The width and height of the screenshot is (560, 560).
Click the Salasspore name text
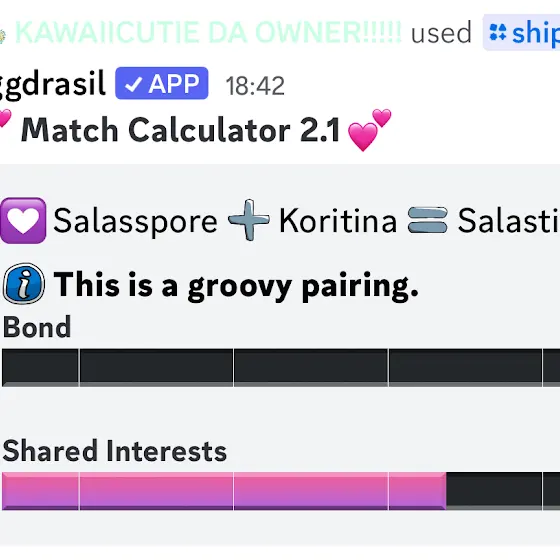(135, 221)
